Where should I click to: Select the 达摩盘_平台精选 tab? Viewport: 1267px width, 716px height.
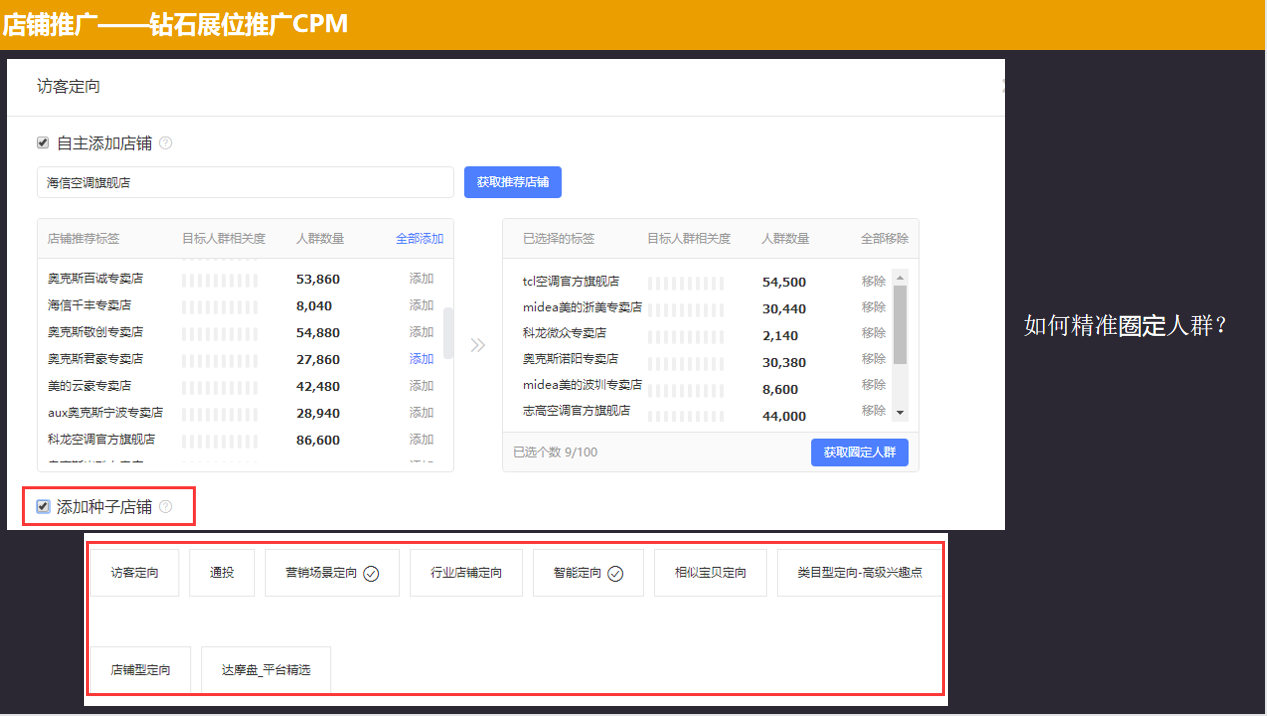click(266, 670)
